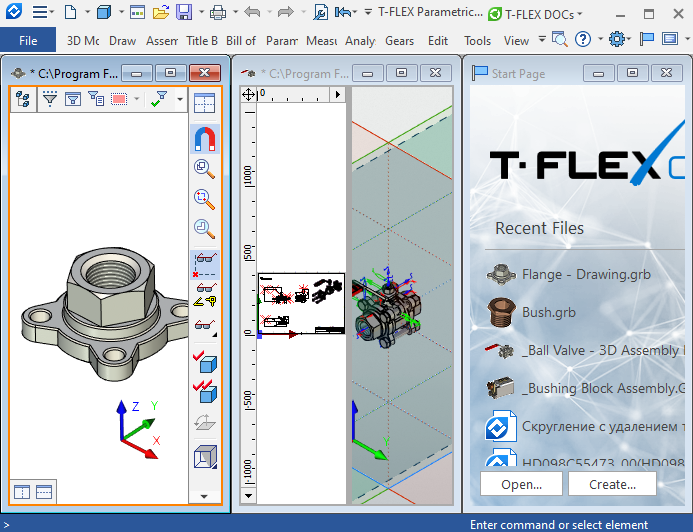The image size is (693, 532).
Task: Click the zoom to selection magnifier icon
Action: (x=205, y=200)
